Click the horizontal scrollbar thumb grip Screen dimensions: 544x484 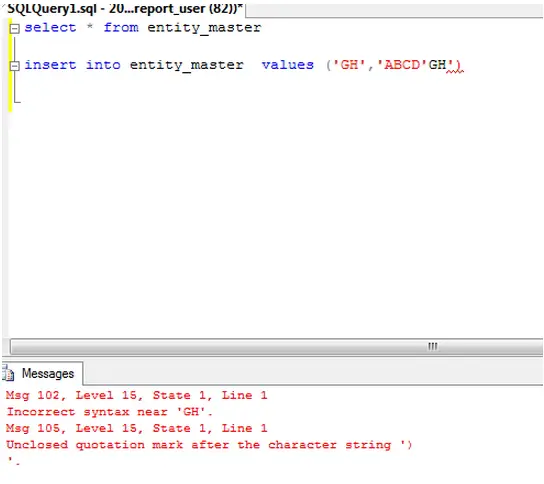pyautogui.click(x=432, y=346)
